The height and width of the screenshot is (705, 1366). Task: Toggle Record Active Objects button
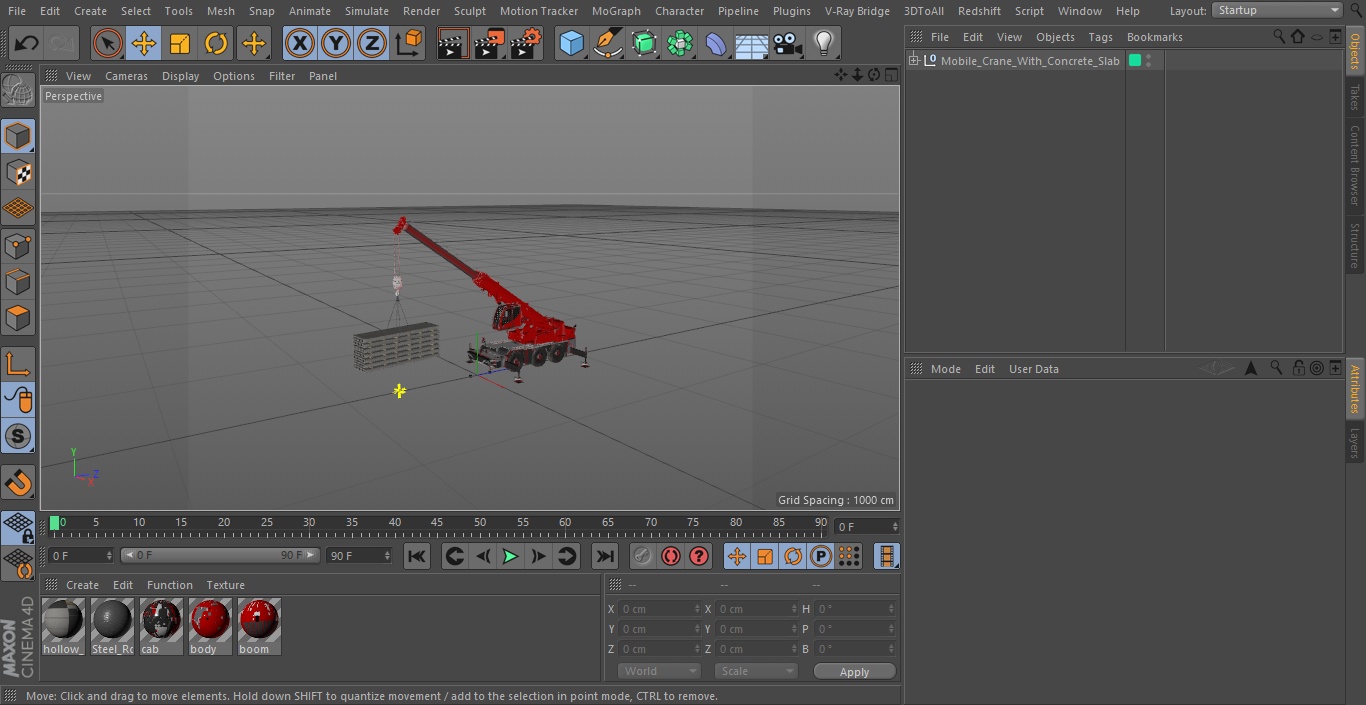pyautogui.click(x=643, y=556)
